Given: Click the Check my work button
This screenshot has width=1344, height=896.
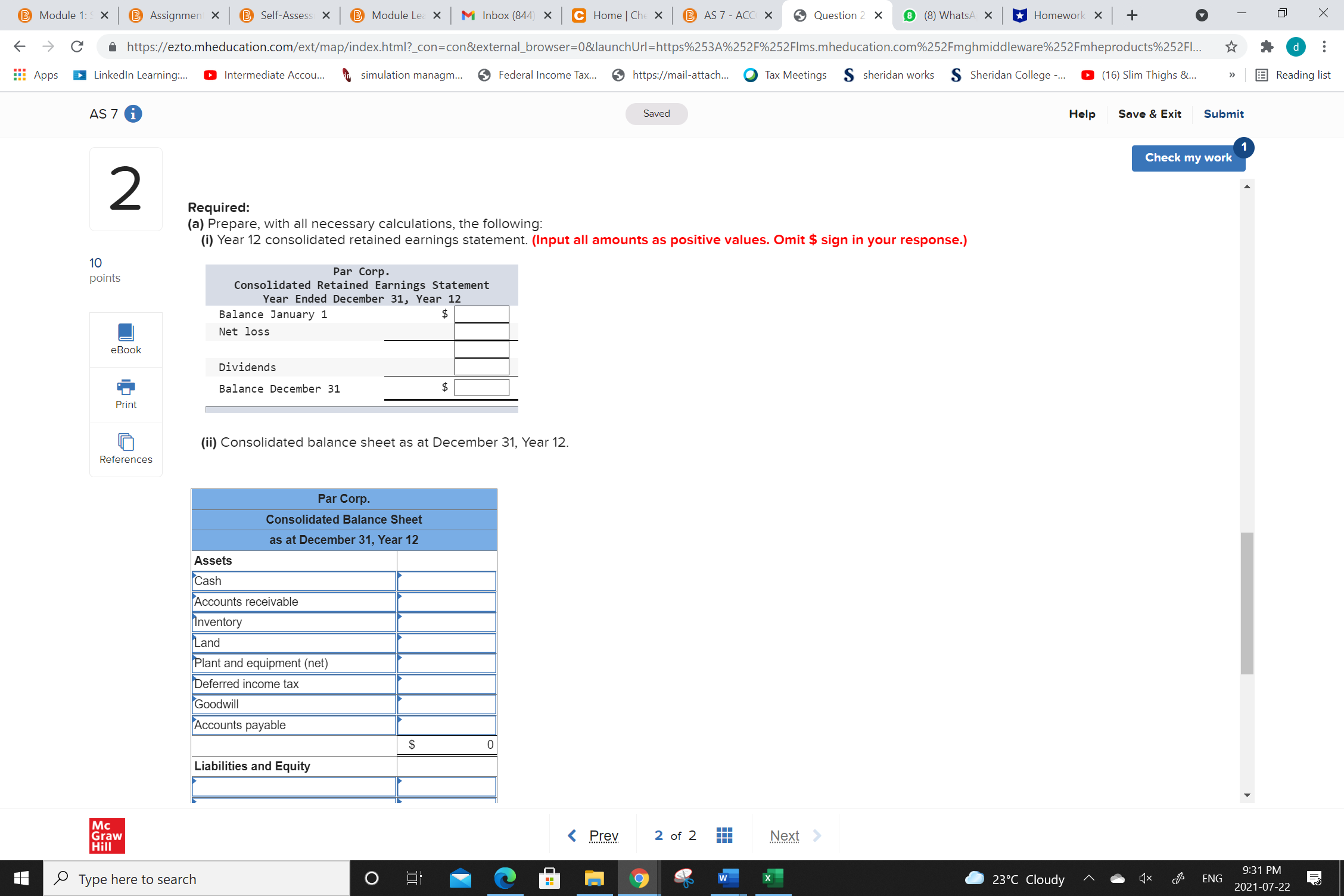Looking at the screenshot, I should click(x=1188, y=157).
